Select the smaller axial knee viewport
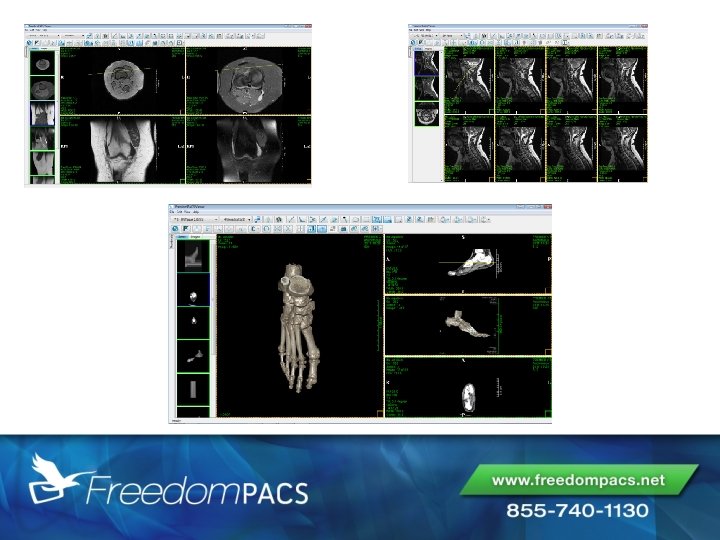 coord(122,81)
